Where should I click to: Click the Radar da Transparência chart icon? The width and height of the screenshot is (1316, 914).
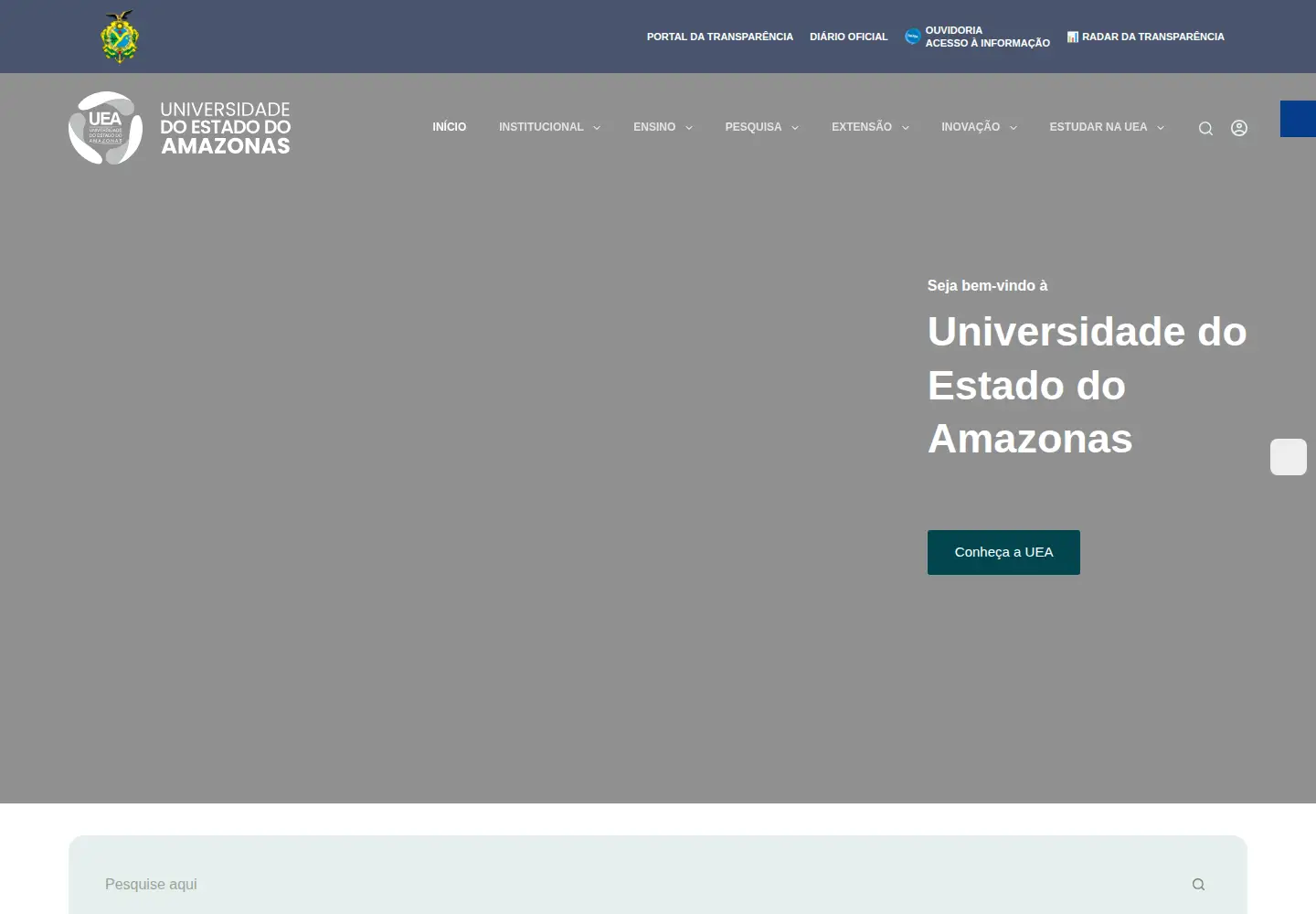(x=1073, y=37)
